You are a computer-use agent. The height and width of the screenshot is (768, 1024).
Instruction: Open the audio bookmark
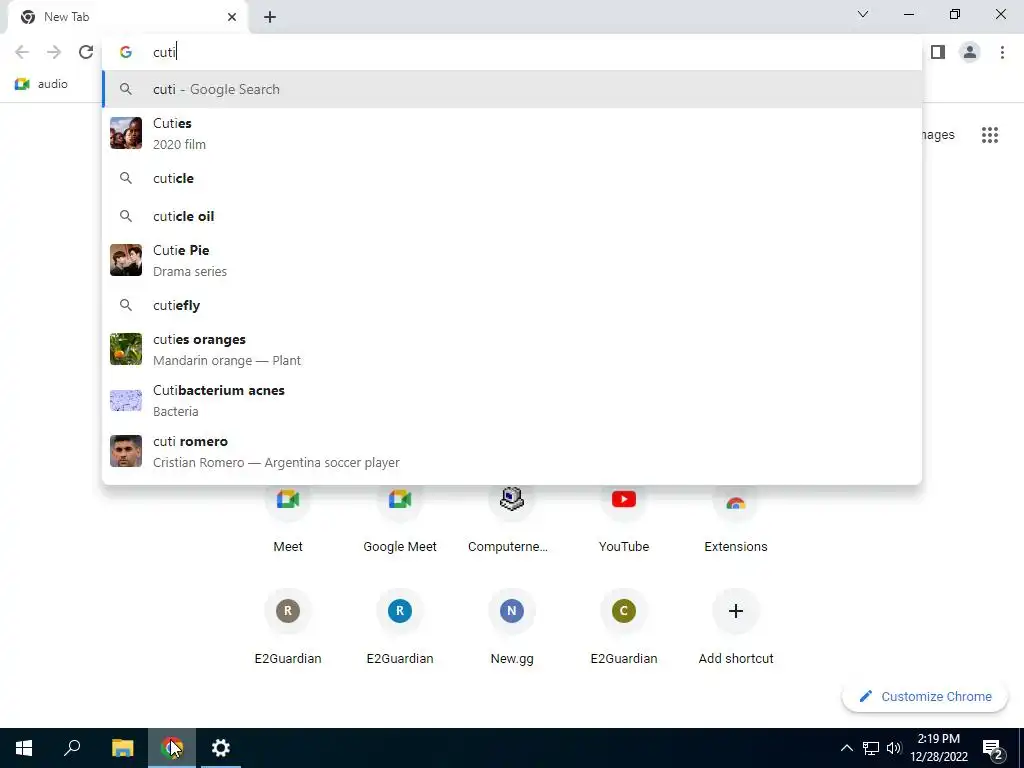41,84
